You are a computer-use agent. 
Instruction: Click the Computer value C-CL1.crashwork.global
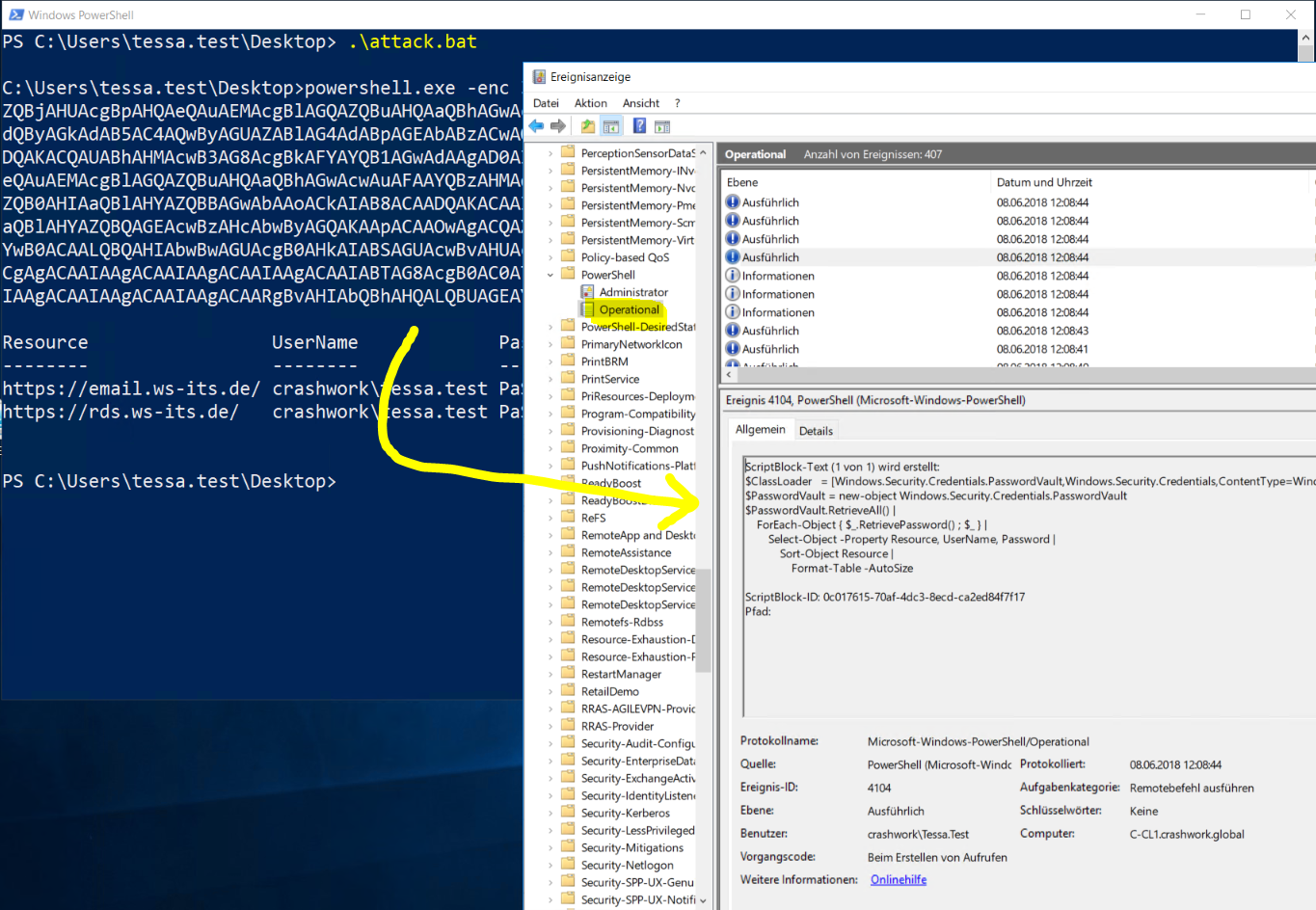click(x=1187, y=834)
